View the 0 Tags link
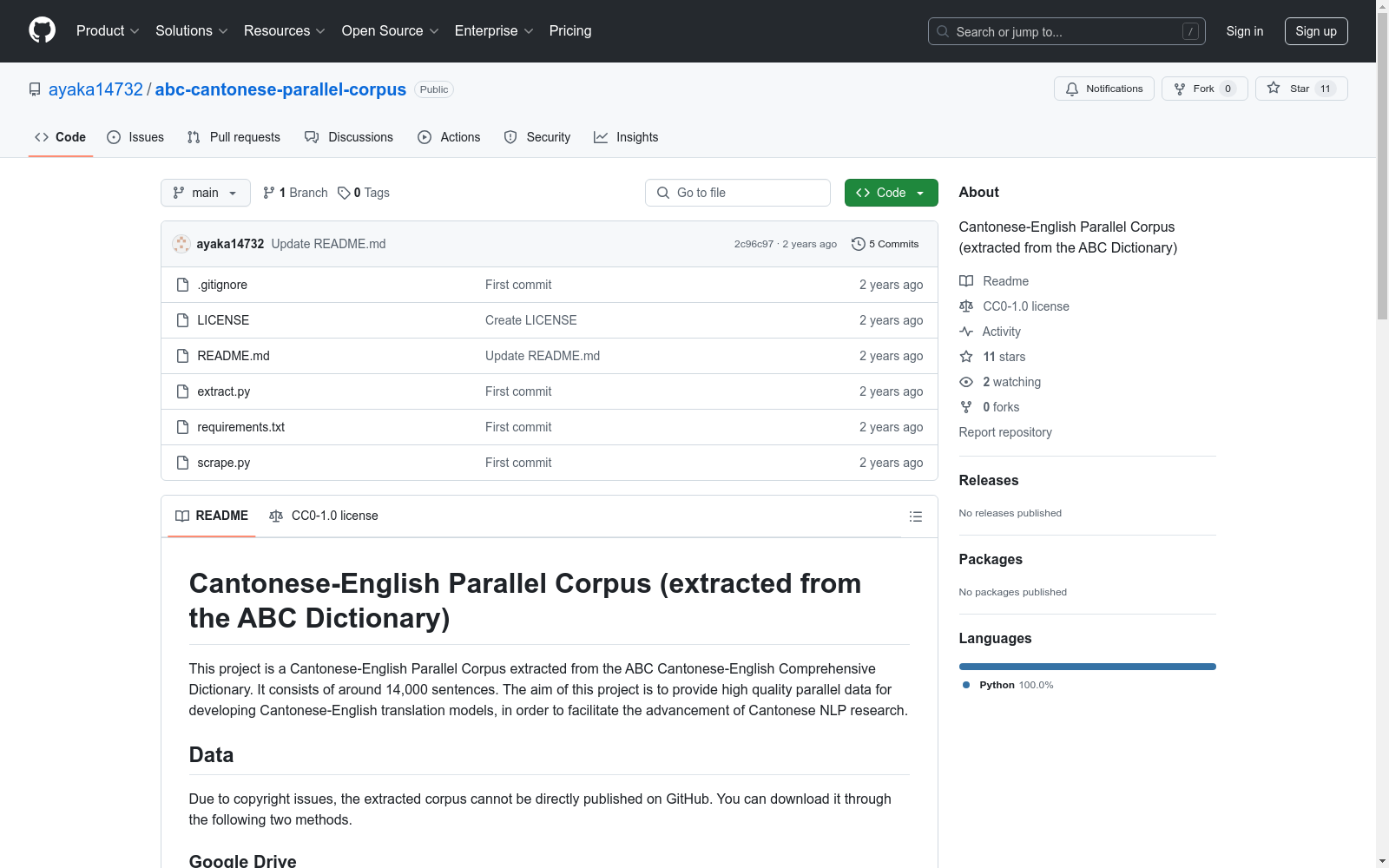1389x868 pixels. pos(364,193)
